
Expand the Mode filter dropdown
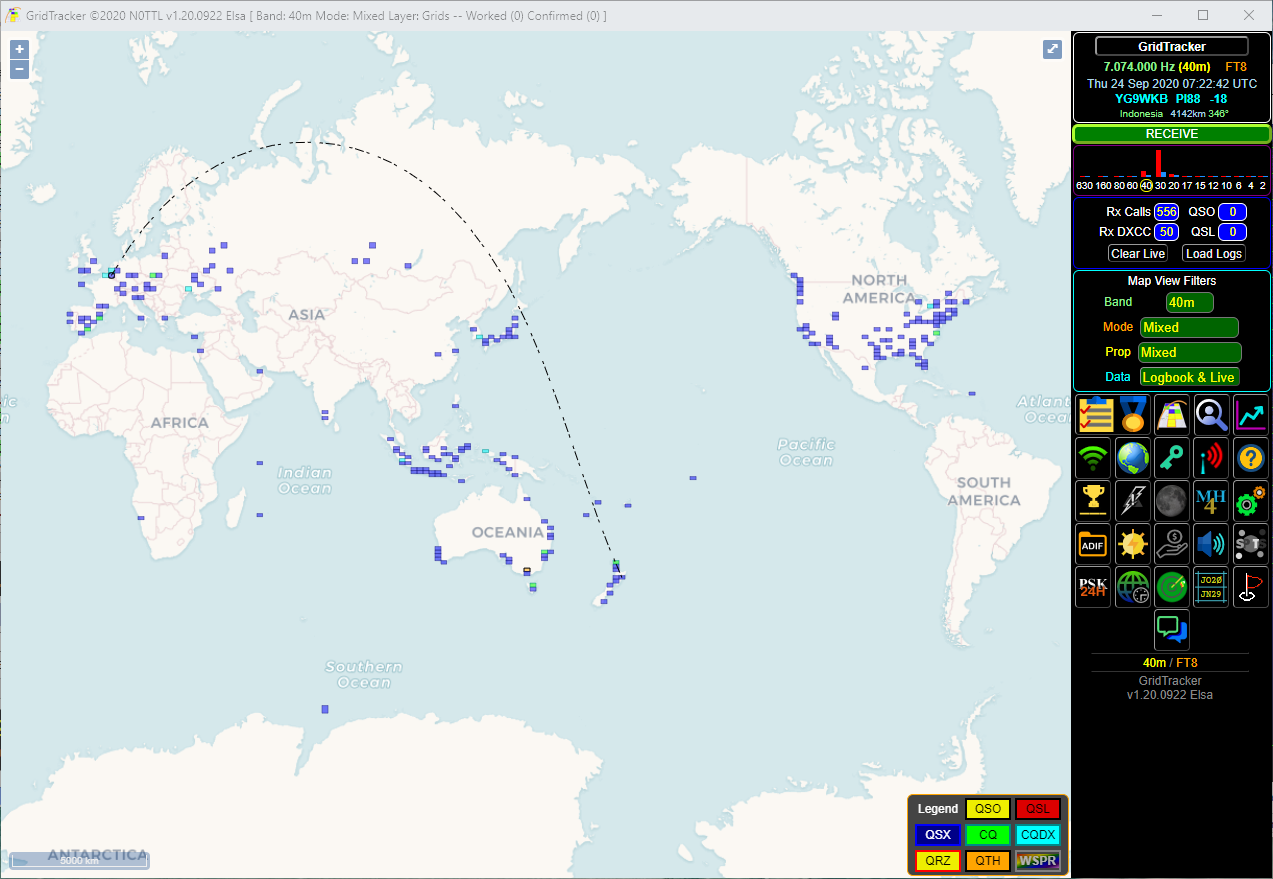1189,327
